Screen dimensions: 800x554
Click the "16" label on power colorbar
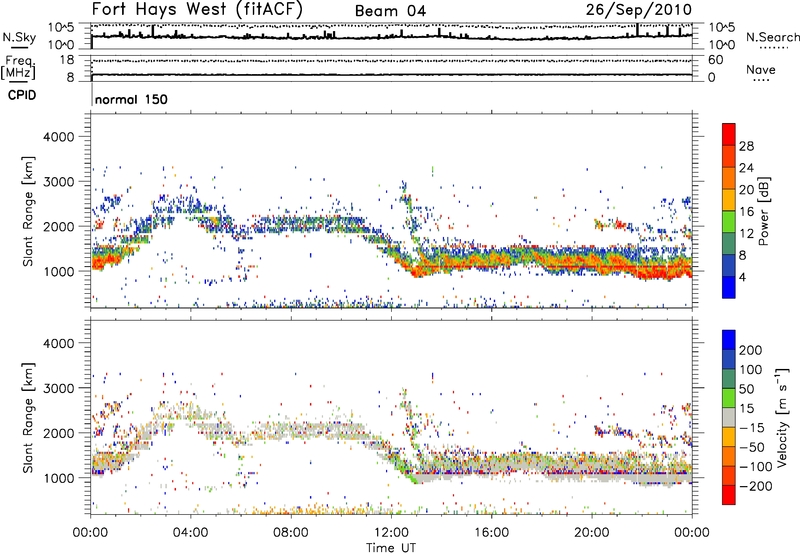pyautogui.click(x=746, y=212)
